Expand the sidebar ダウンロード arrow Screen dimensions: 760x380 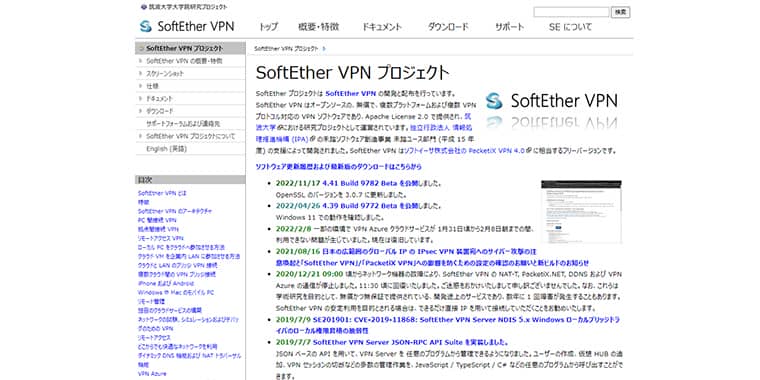click(x=141, y=111)
